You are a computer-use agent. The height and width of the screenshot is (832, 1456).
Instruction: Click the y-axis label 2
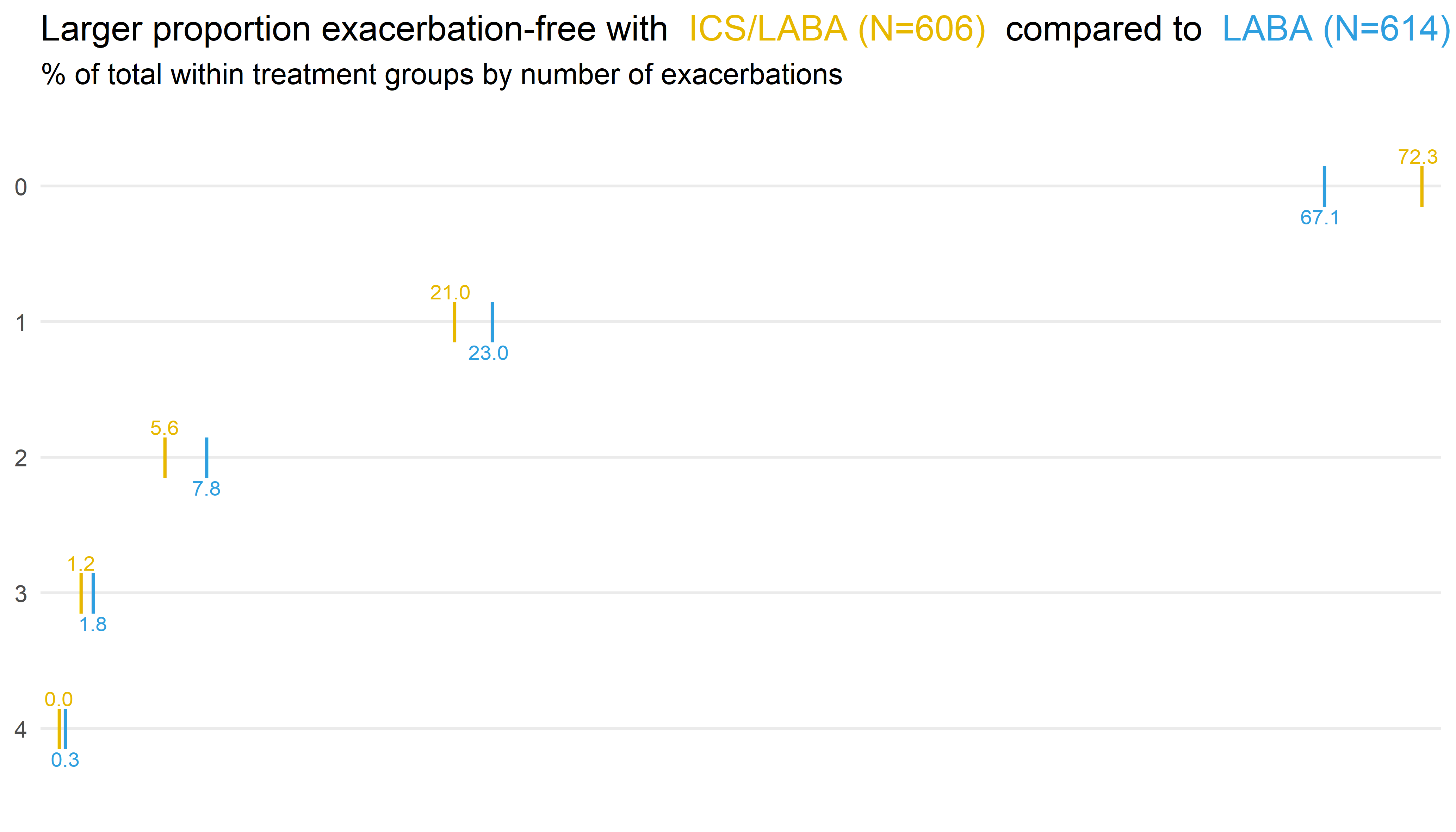coord(20,458)
